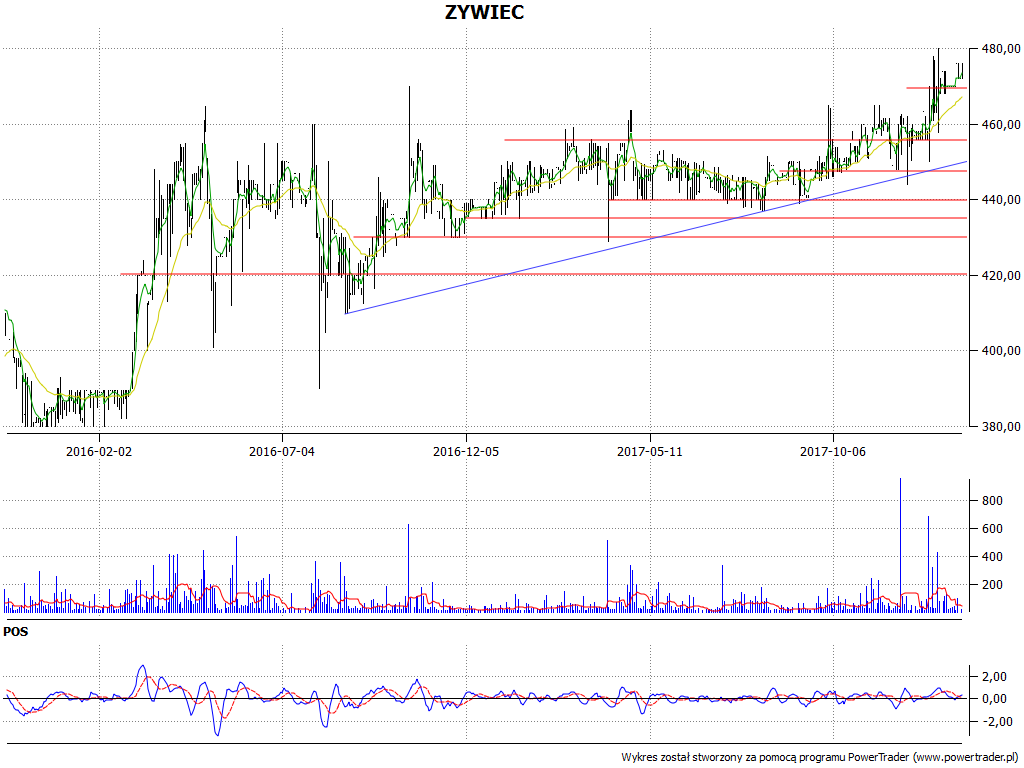
Task: Select the 400,00 price axis label
Action: click(x=1000, y=351)
